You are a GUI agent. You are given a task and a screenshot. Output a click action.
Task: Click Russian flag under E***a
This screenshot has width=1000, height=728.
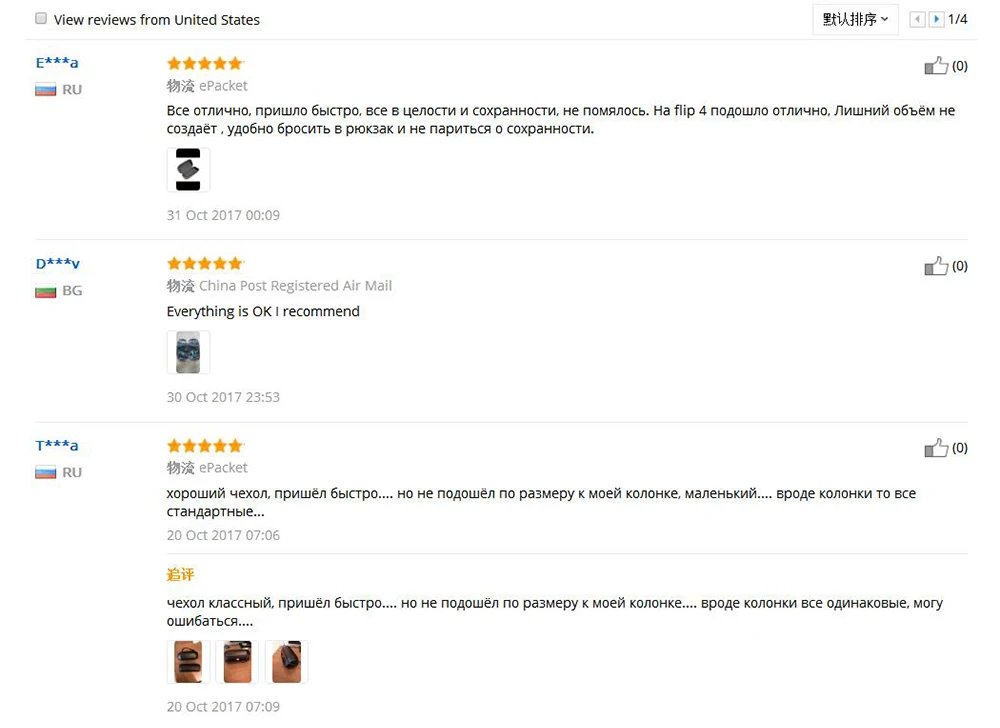pos(45,90)
